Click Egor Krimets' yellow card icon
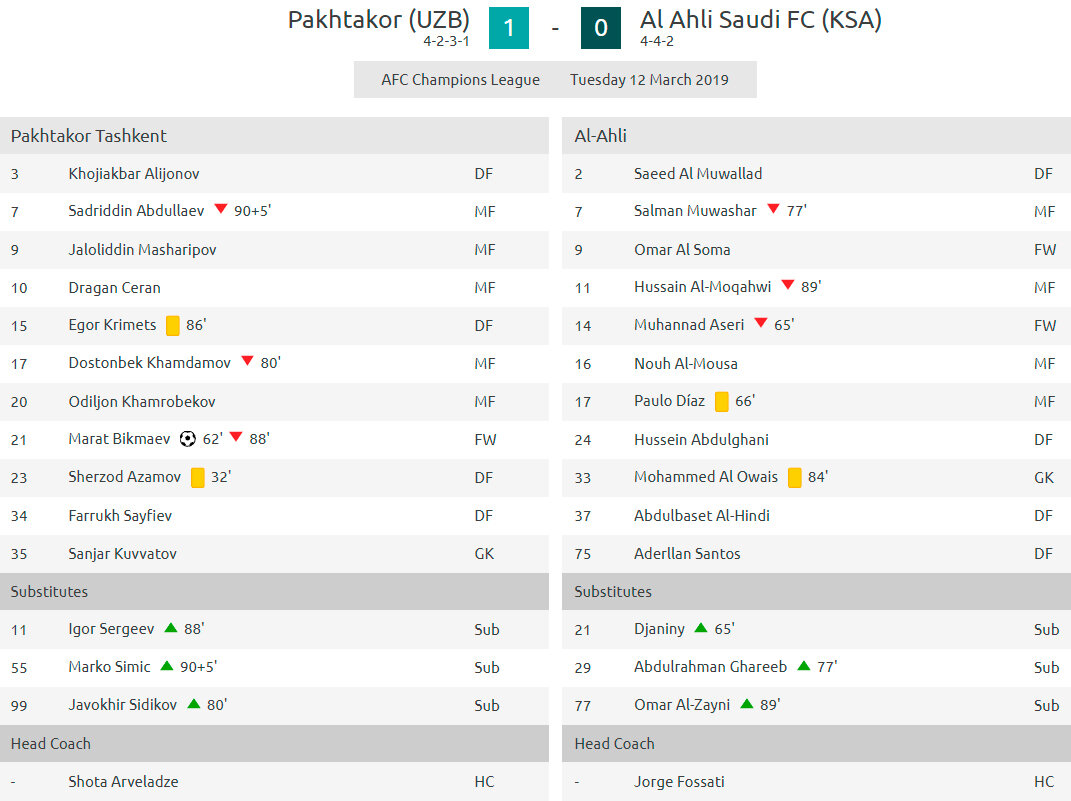The image size is (1071, 801). 173,325
